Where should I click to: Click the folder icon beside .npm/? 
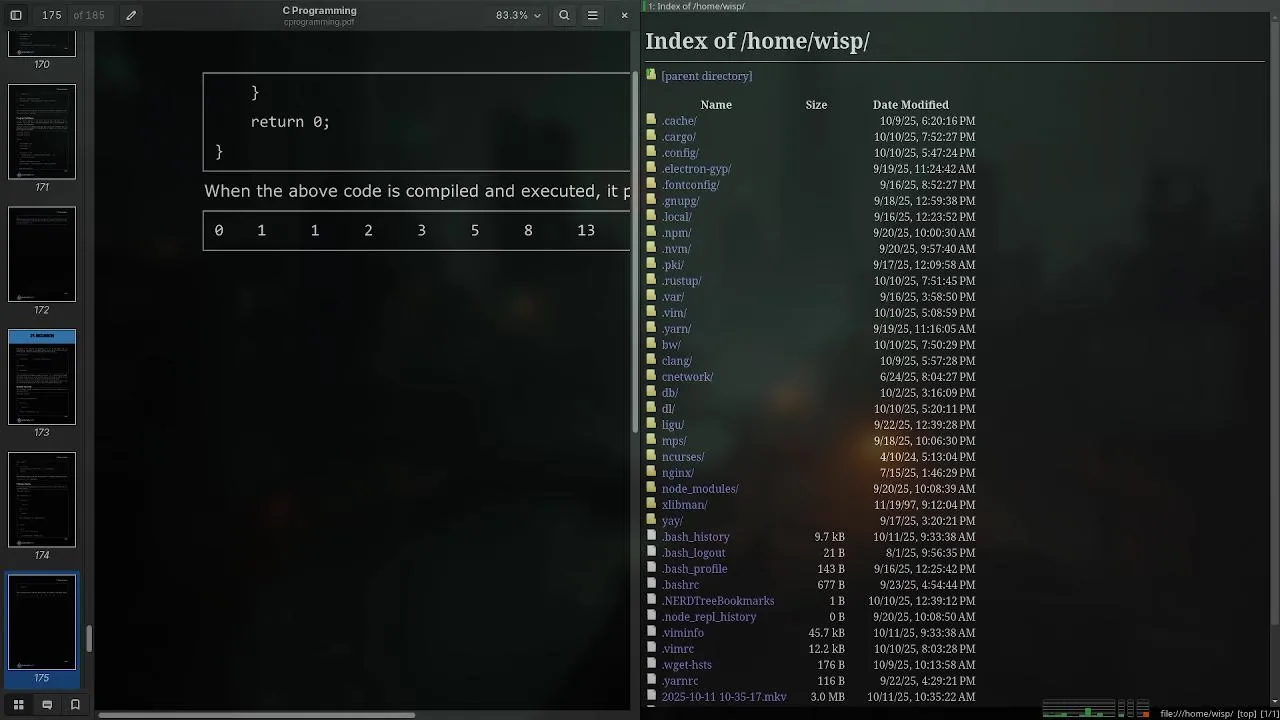click(x=651, y=232)
